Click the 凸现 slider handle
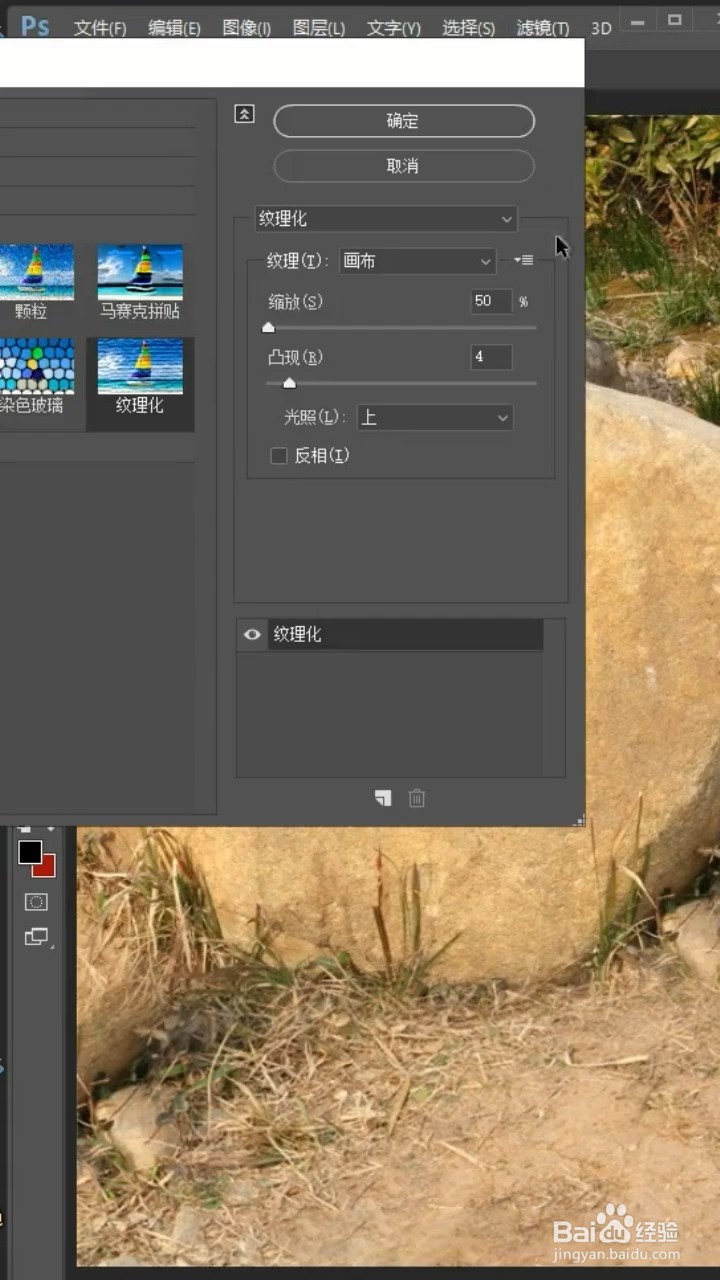720x1280 pixels. click(289, 383)
